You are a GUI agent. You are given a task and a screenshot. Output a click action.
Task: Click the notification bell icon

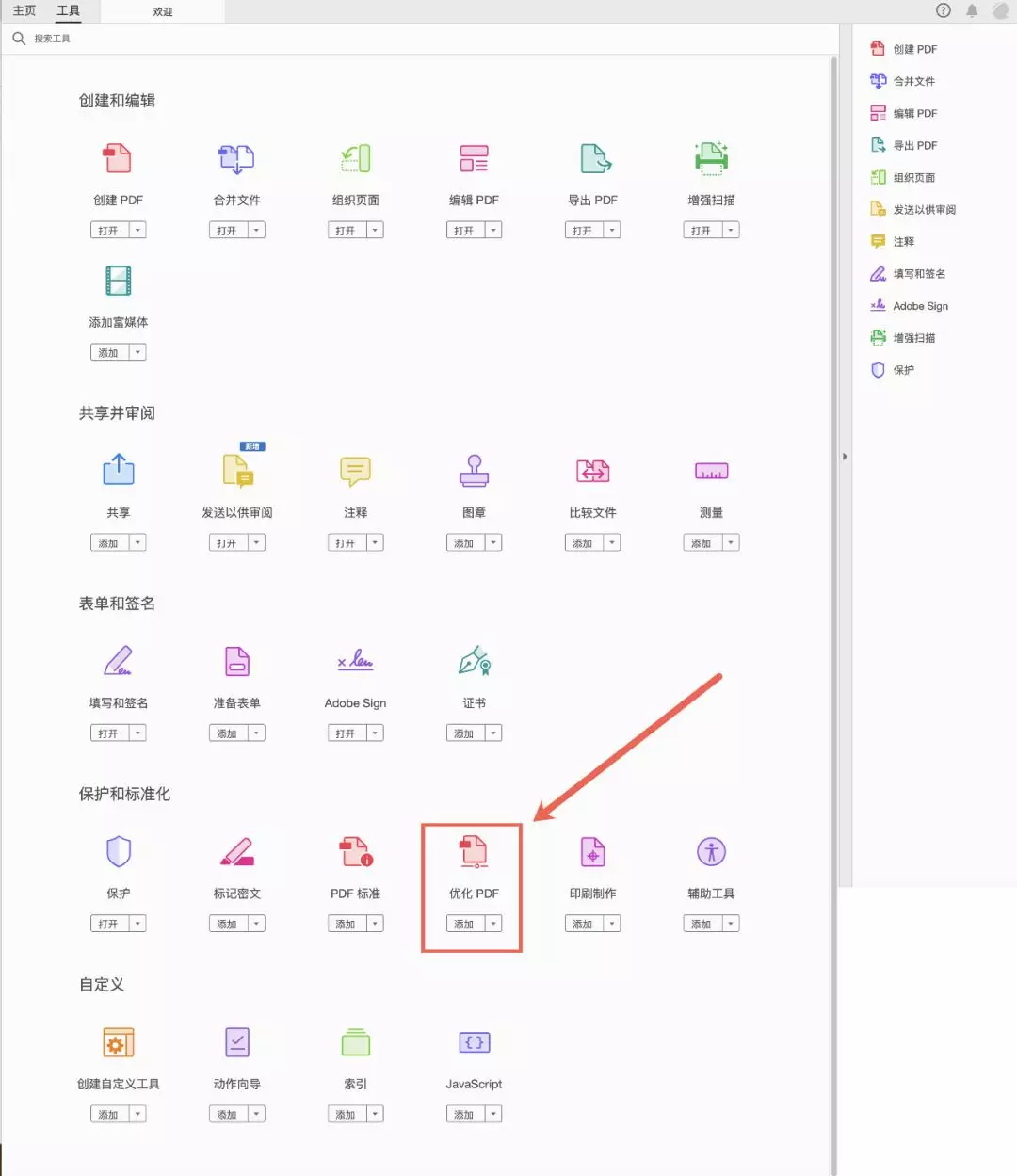972,11
